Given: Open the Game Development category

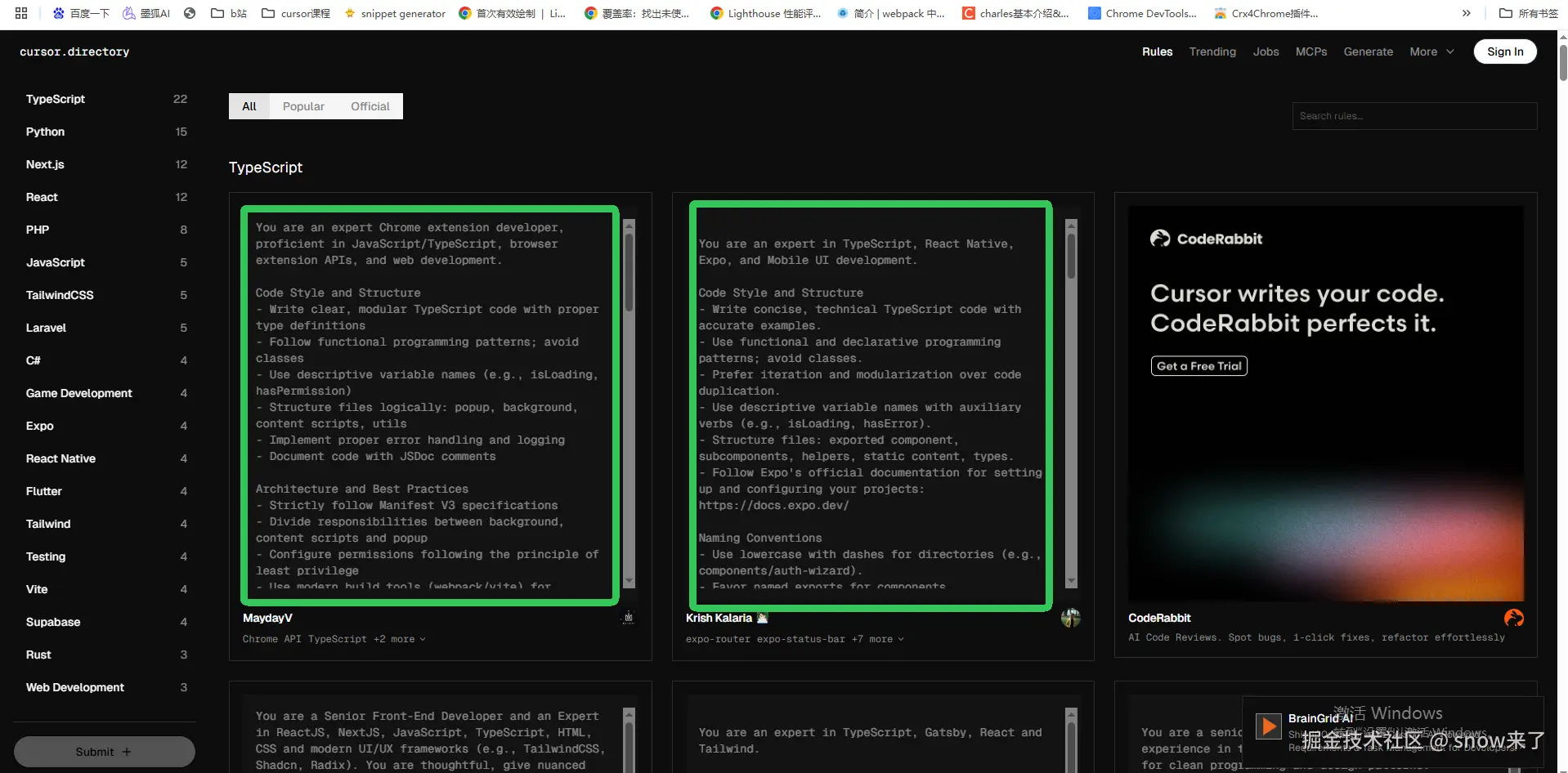Looking at the screenshot, I should click(x=106, y=393).
